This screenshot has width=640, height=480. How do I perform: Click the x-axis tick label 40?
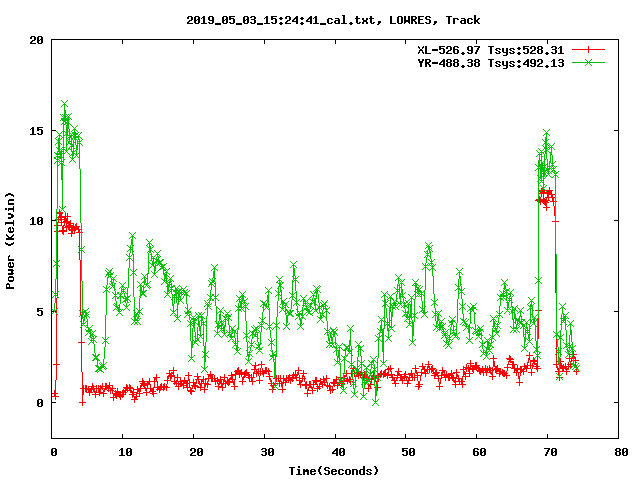point(338,452)
